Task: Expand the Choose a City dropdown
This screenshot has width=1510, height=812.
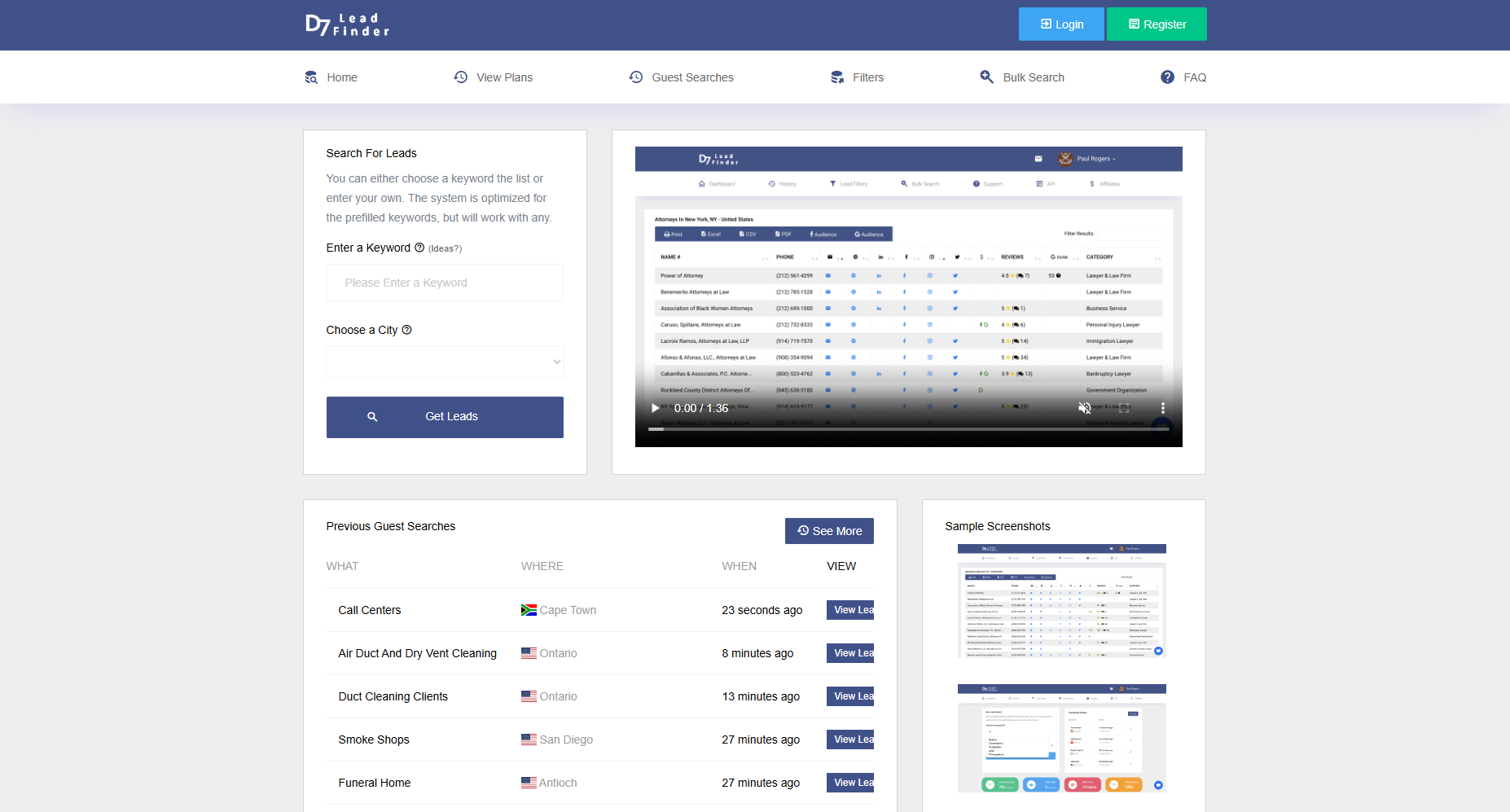Action: pos(445,362)
